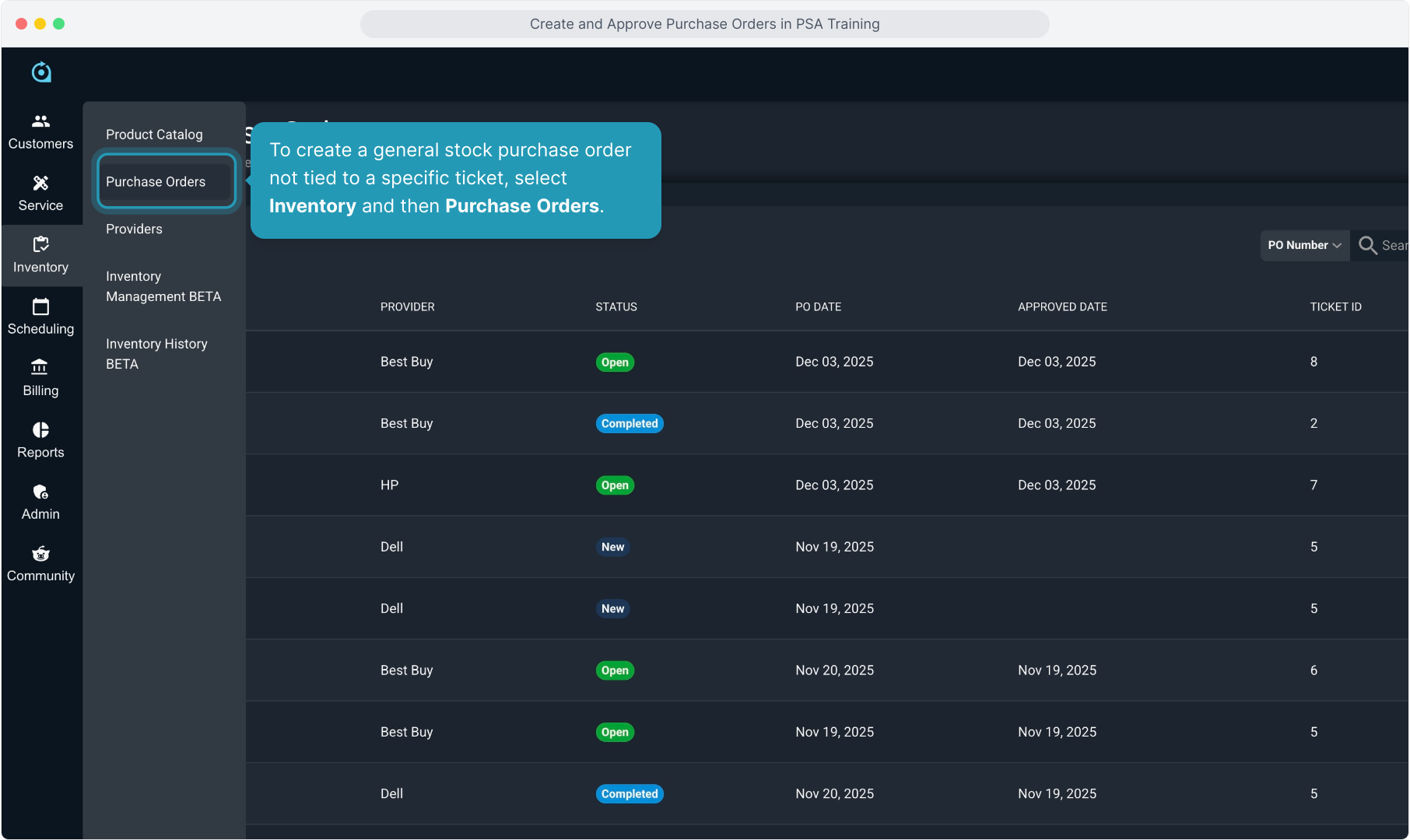1410x840 pixels.
Task: Expand the PO Number dropdown
Action: [x=1304, y=246]
